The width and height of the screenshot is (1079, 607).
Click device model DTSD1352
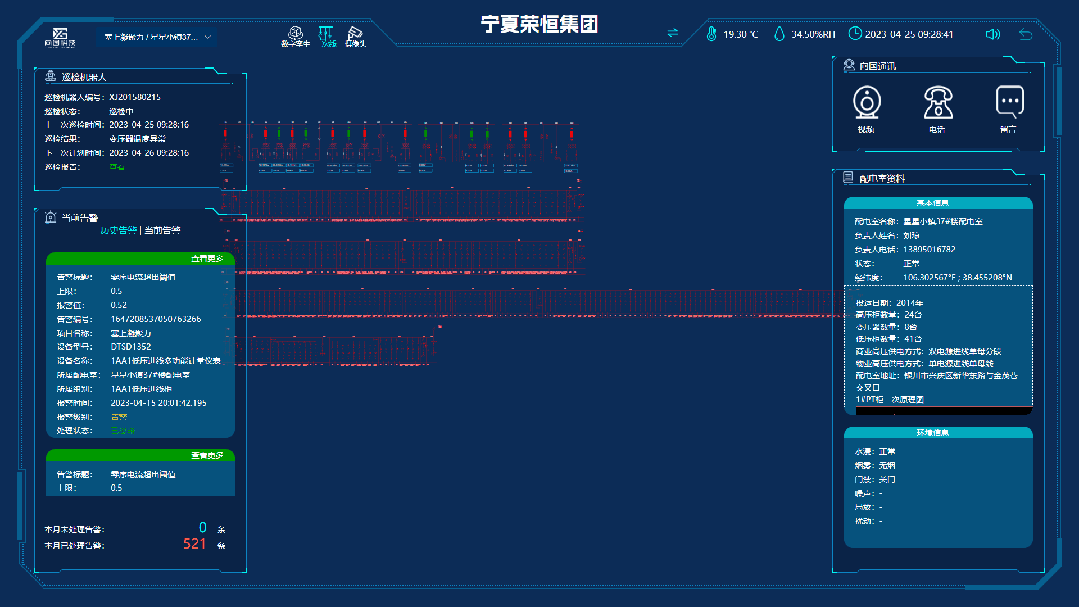click(x=131, y=347)
